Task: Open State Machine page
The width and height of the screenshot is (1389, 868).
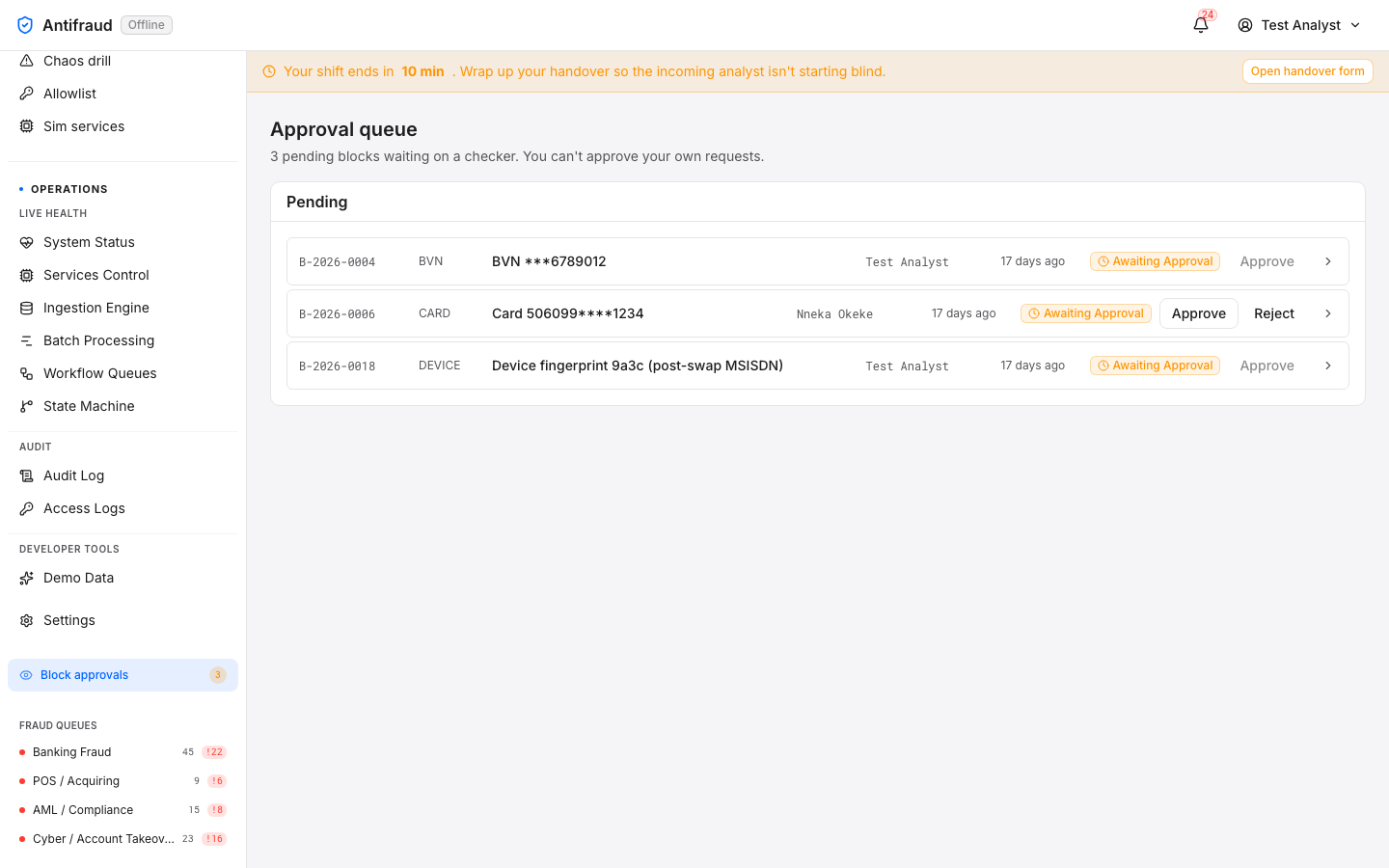Action: (x=123, y=406)
